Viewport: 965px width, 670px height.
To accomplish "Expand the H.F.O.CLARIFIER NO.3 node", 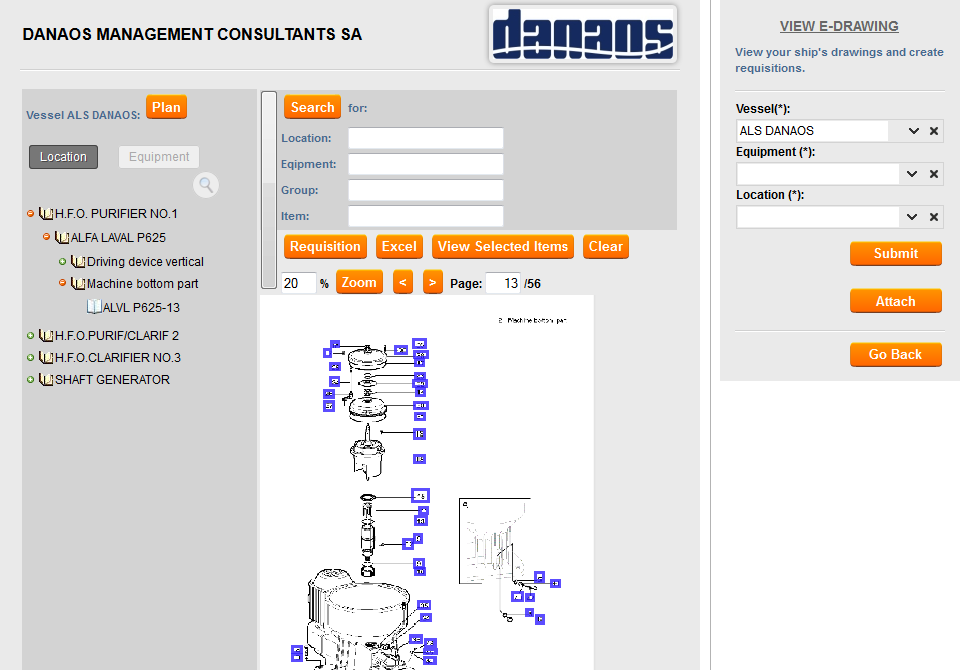I will (x=30, y=357).
